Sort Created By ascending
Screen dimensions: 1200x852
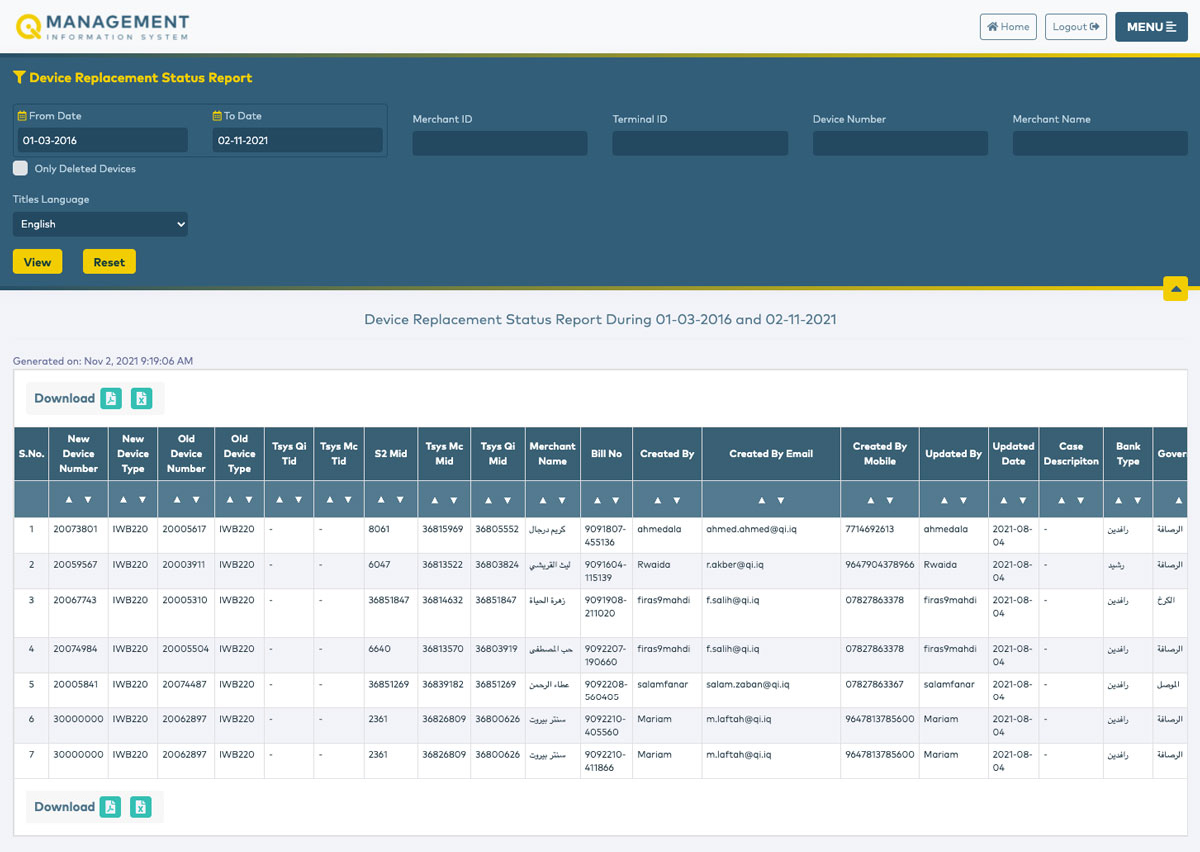657,499
